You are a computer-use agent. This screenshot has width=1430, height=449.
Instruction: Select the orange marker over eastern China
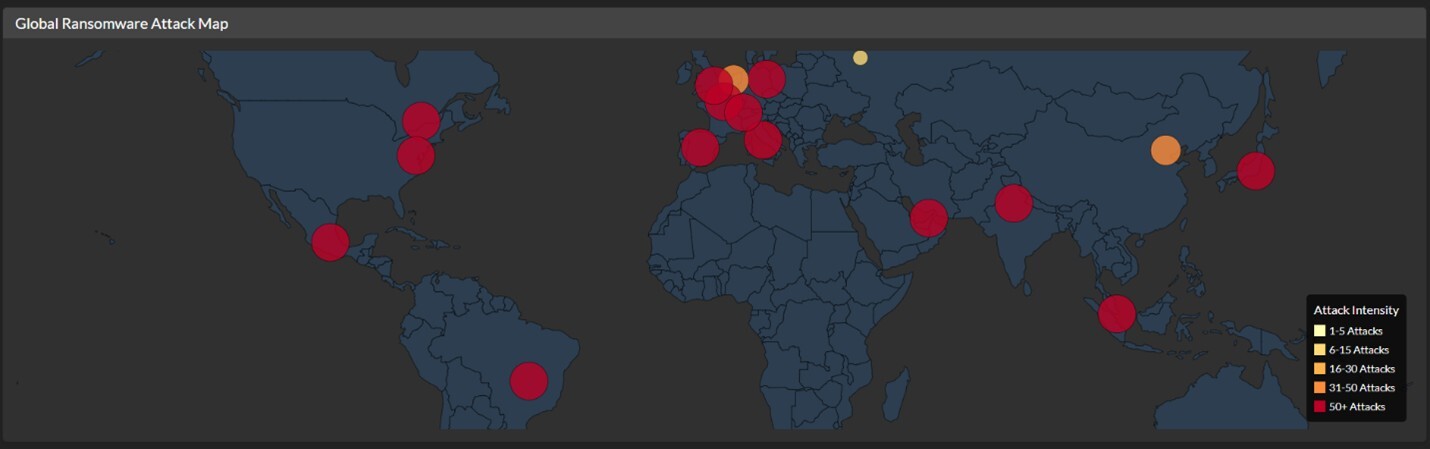pyautogui.click(x=1165, y=150)
